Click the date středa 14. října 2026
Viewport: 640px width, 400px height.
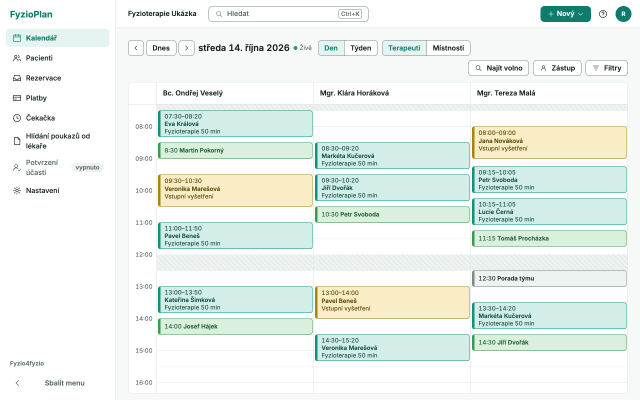244,48
